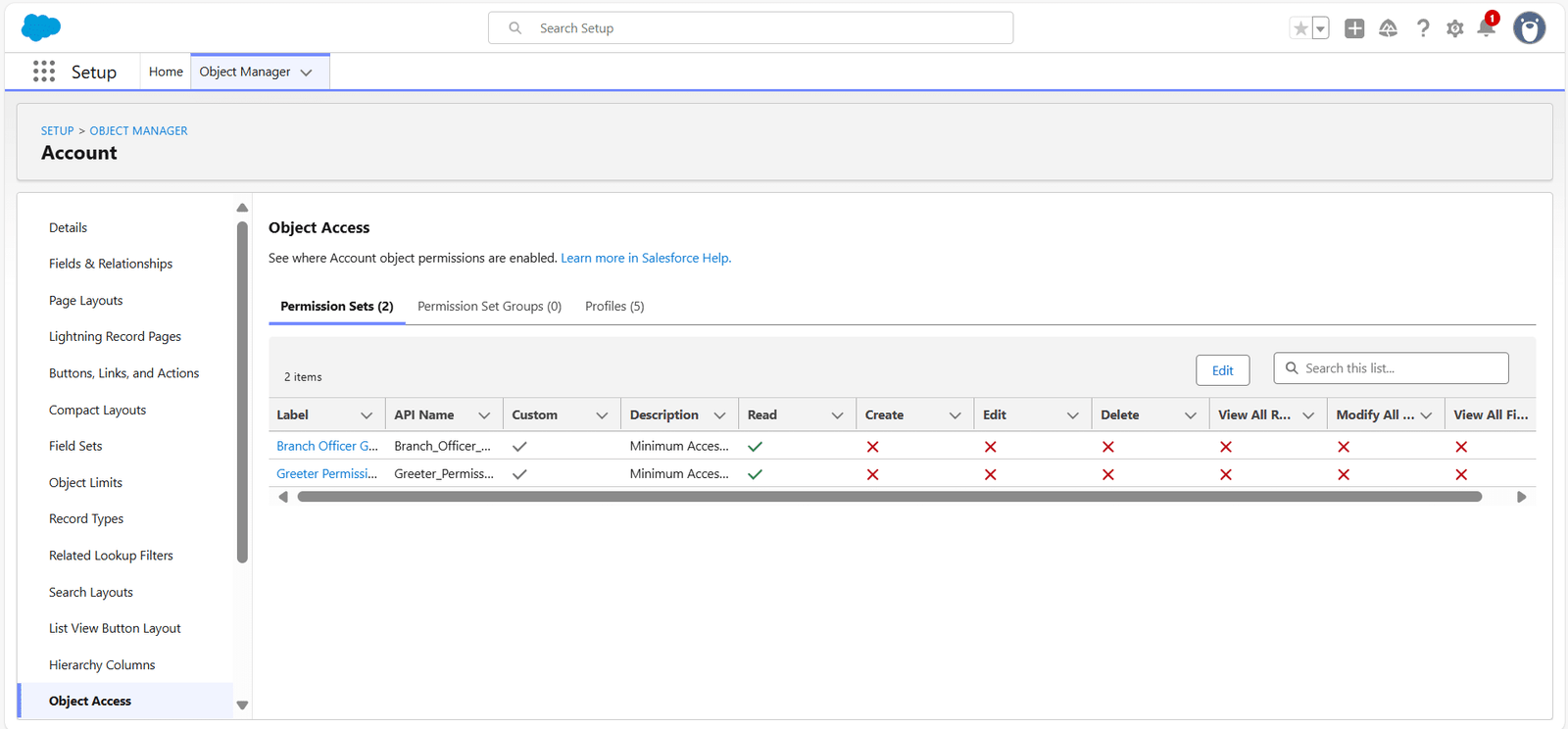Open the Label column menu chevron
The image size is (1568, 729).
(x=367, y=415)
